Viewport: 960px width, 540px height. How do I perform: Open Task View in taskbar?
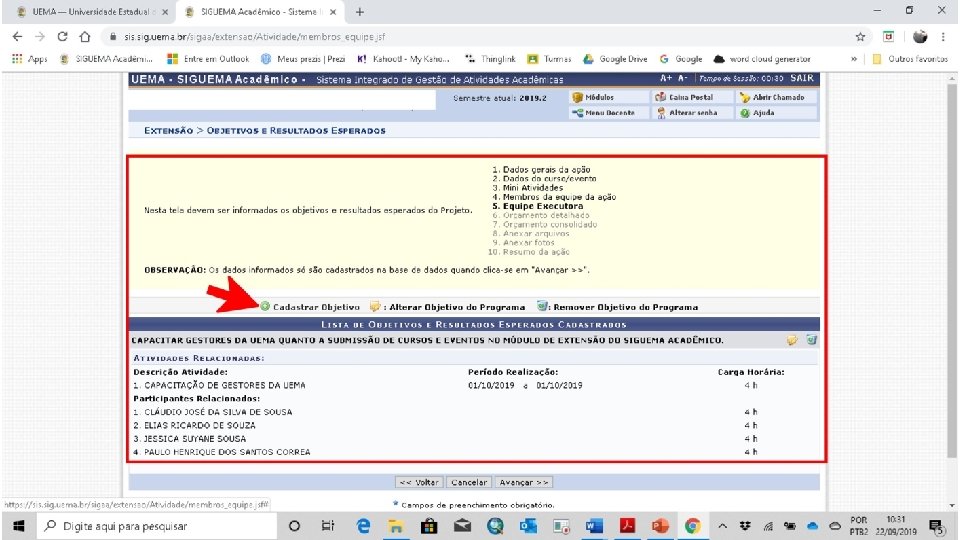tap(328, 526)
